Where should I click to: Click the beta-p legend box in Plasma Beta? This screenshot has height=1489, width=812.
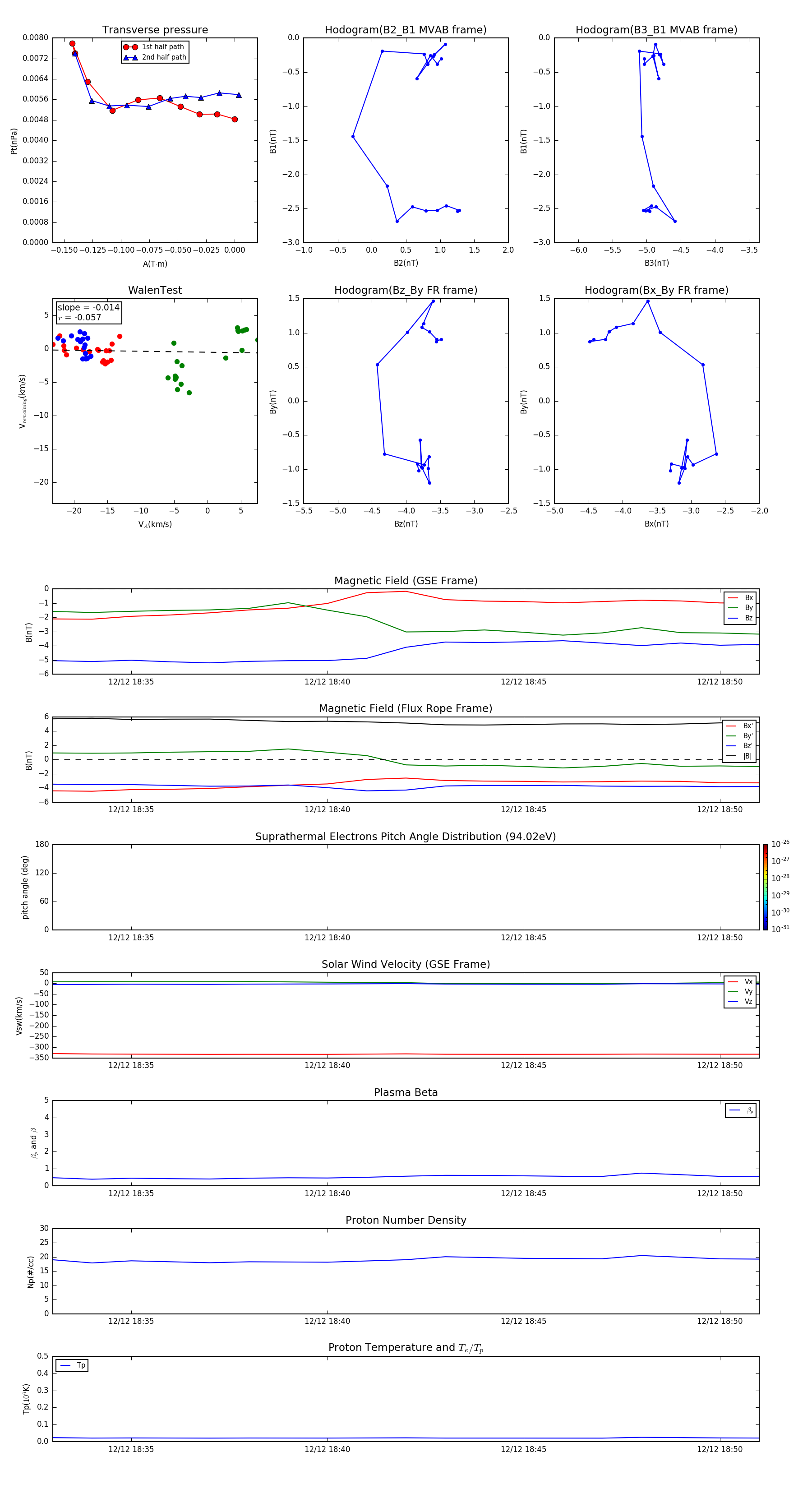click(740, 1110)
